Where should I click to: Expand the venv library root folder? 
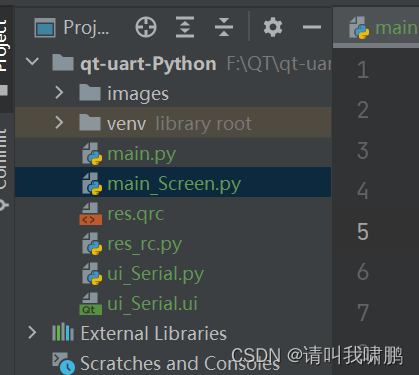[x=59, y=123]
